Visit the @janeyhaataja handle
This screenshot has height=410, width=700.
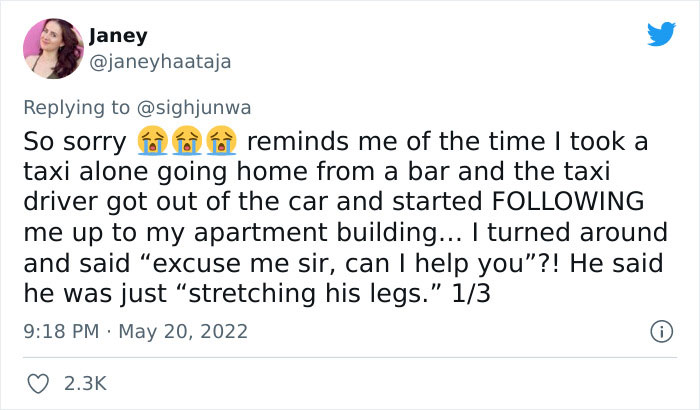160,62
